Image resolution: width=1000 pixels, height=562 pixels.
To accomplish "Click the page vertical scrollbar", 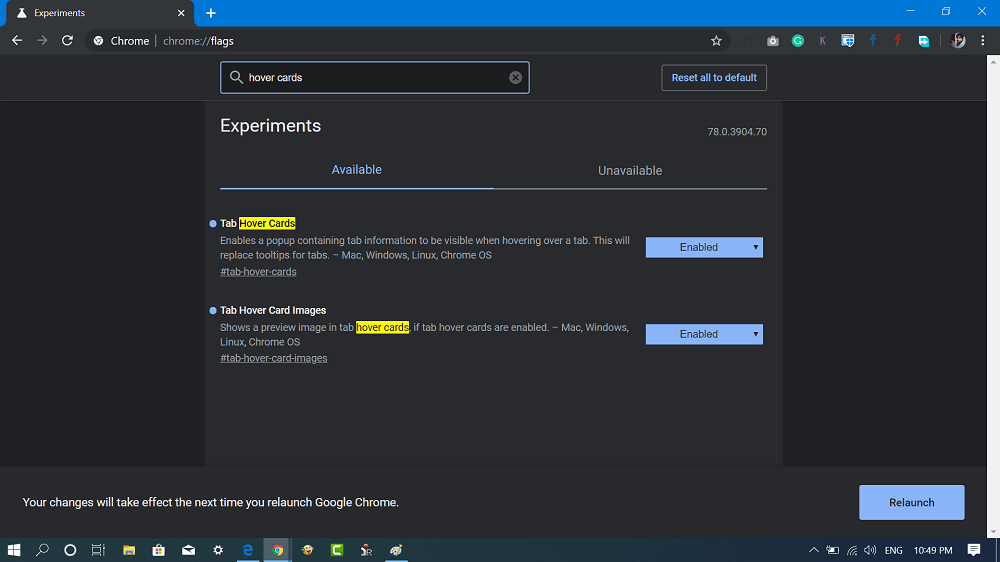I will click(993, 297).
